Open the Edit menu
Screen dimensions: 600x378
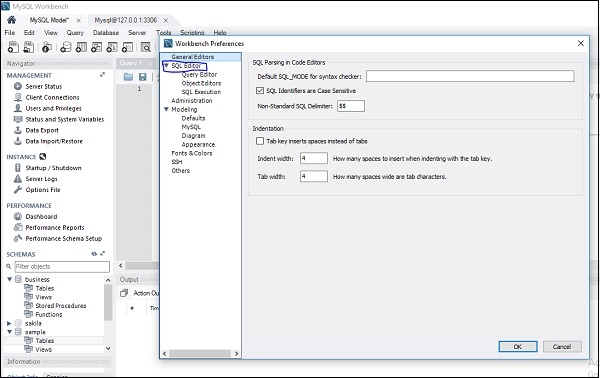point(29,33)
